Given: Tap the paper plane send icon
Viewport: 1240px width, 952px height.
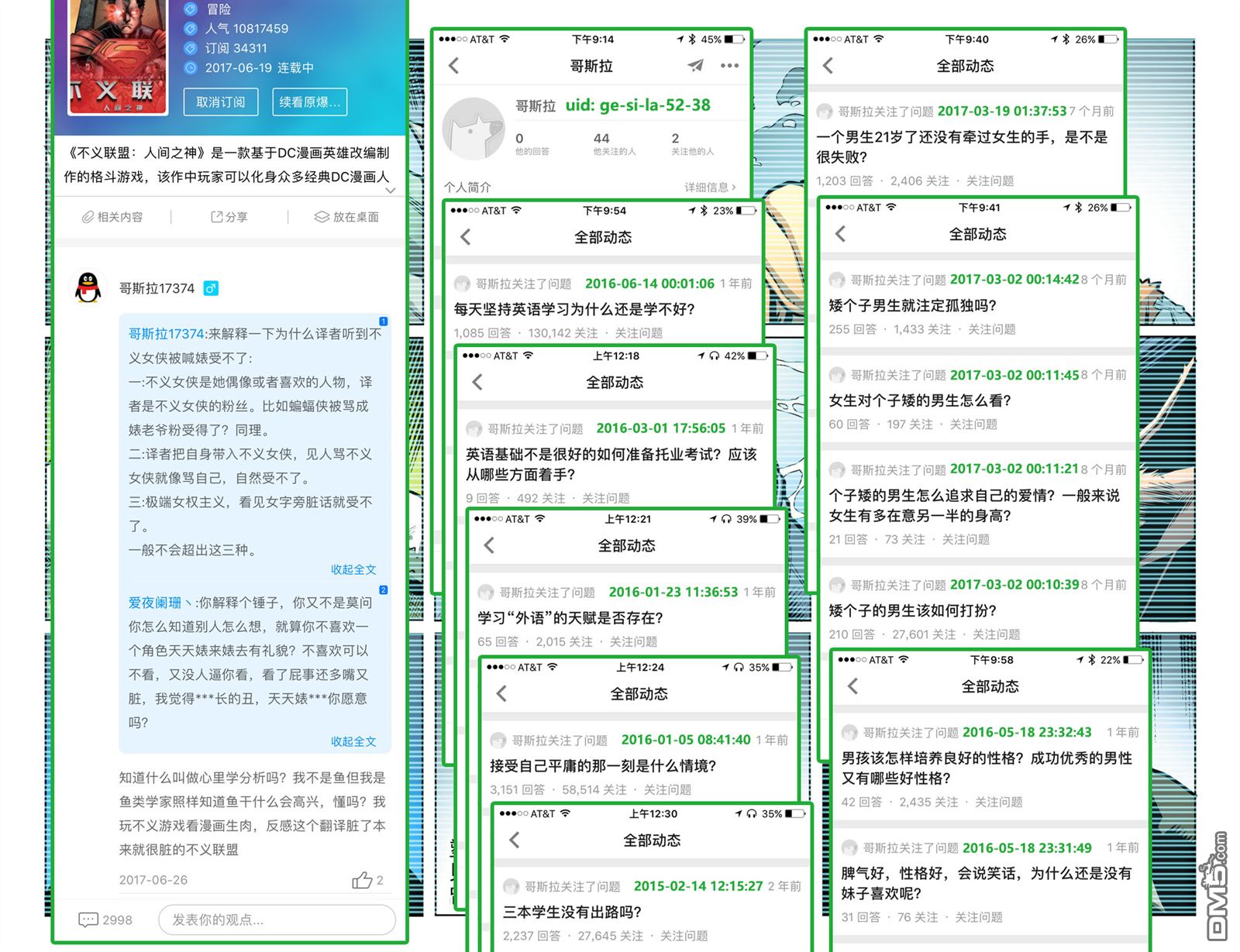Looking at the screenshot, I should click(x=695, y=66).
